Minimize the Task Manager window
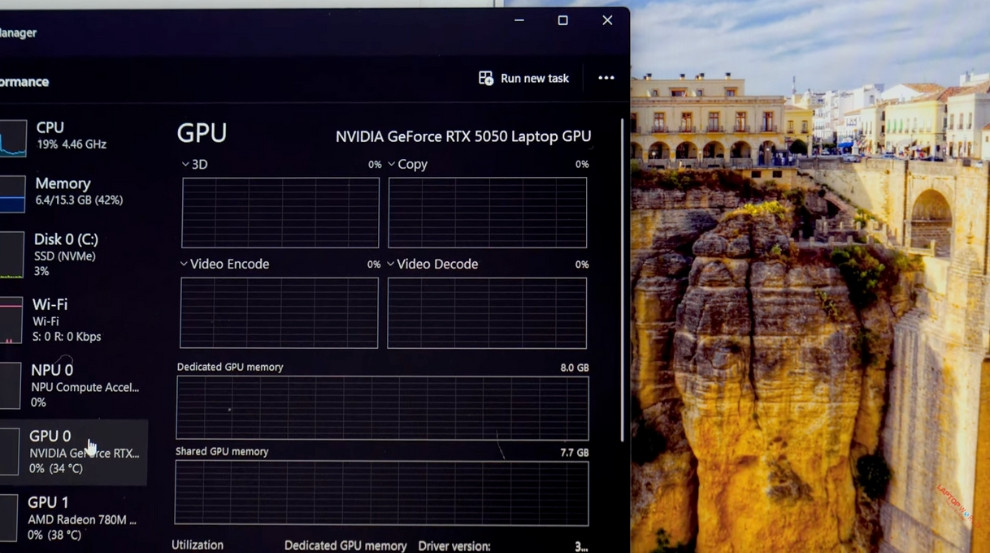This screenshot has height=553, width=990. tap(519, 20)
